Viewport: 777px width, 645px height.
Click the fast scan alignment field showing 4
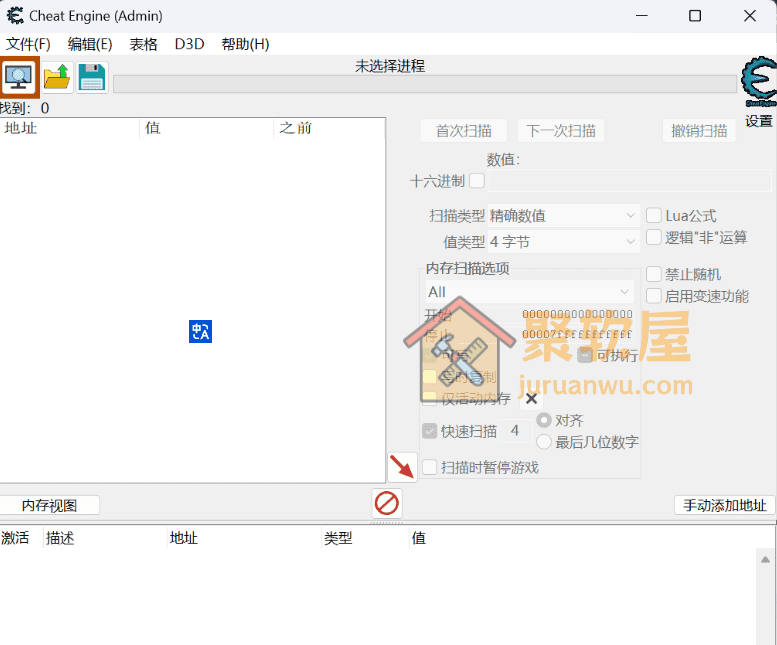tap(515, 430)
